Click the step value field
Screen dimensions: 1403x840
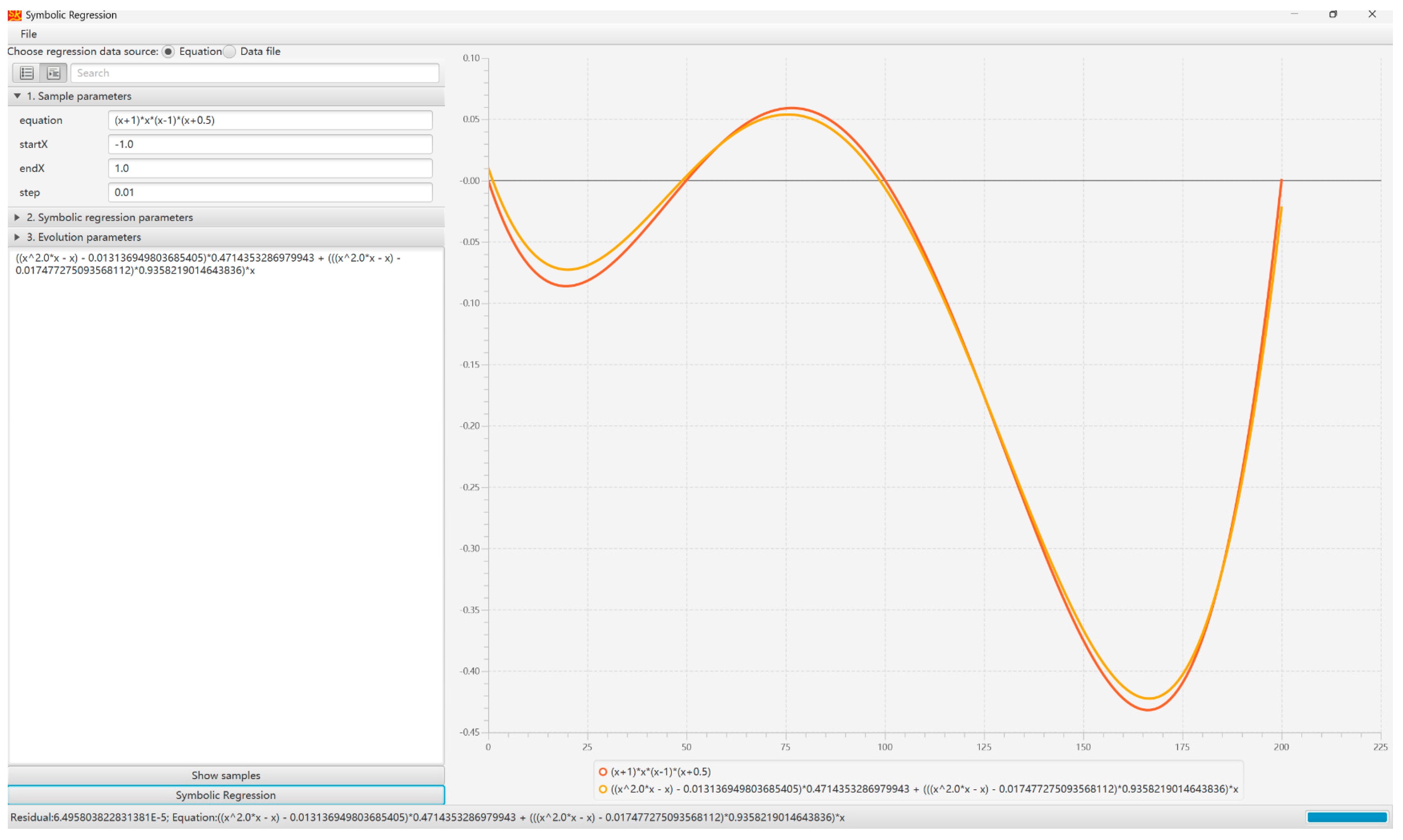point(270,192)
